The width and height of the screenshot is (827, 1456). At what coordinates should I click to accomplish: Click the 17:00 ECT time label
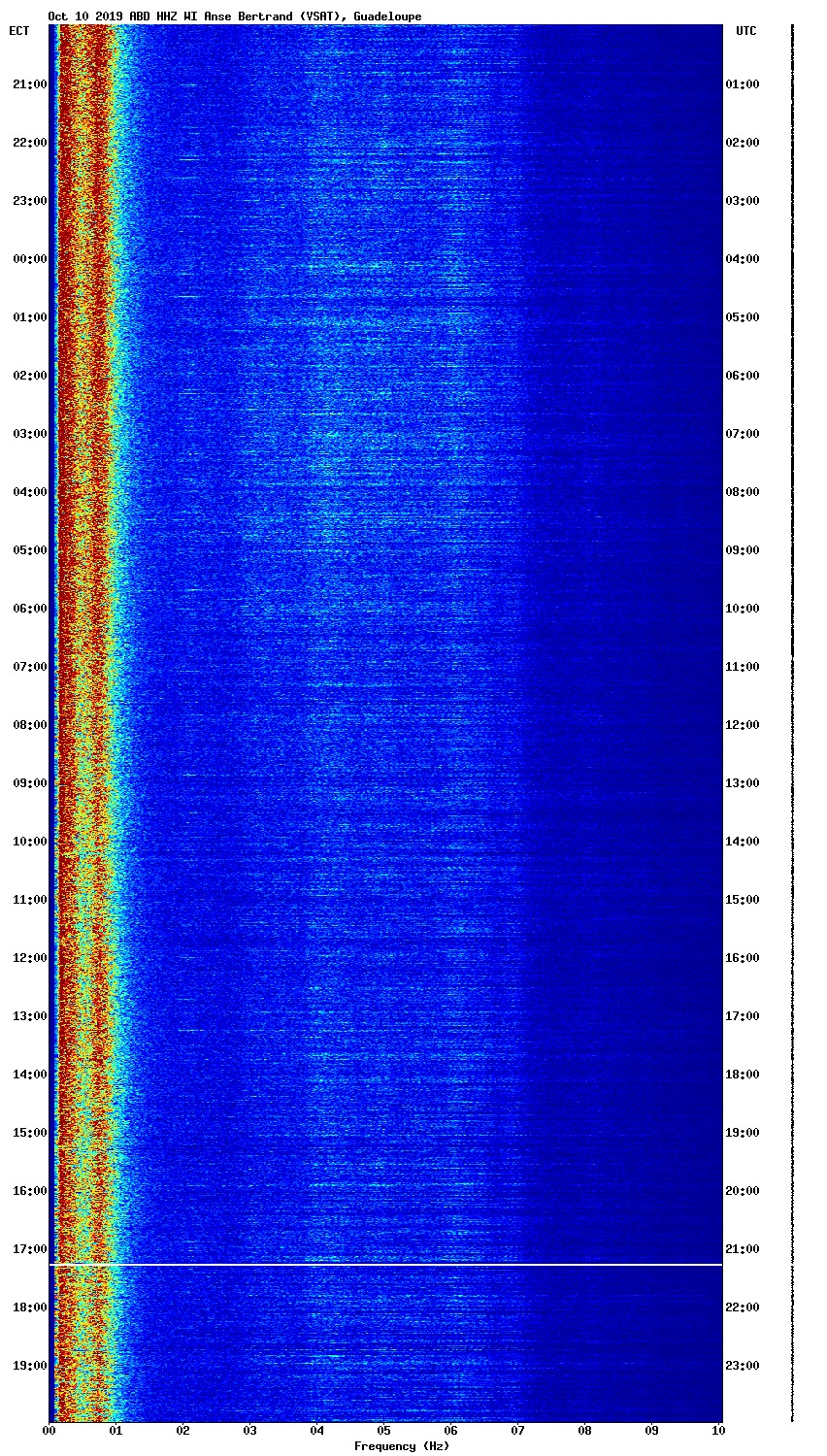(x=29, y=1249)
